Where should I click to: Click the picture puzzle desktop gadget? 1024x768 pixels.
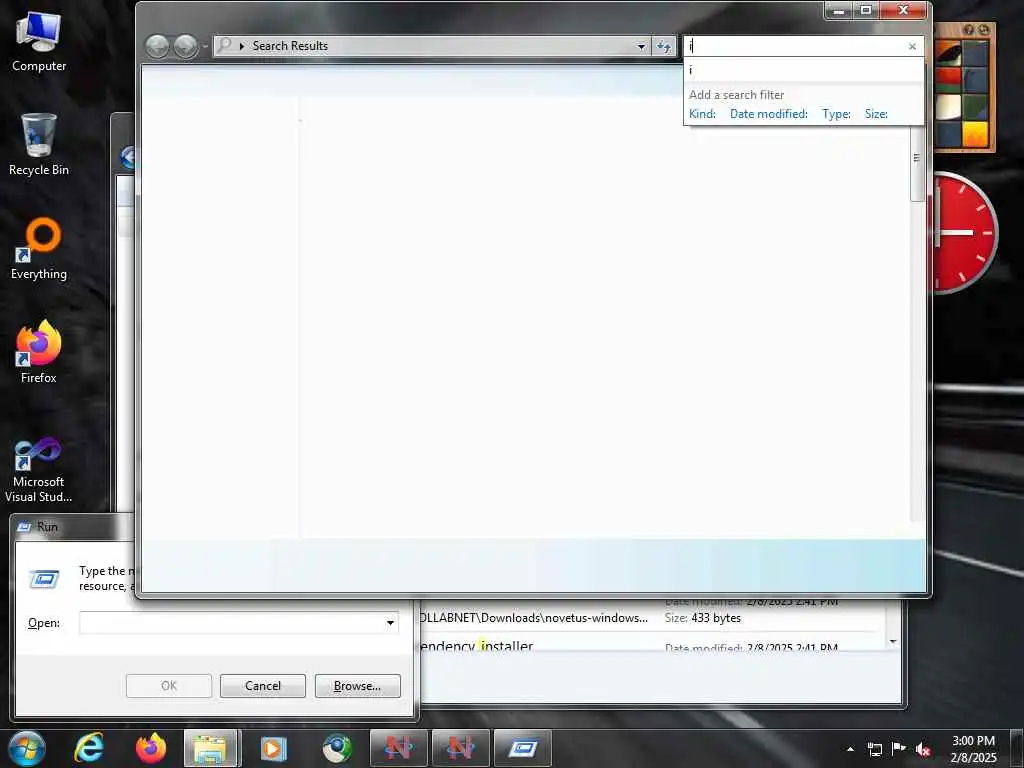coord(965,88)
